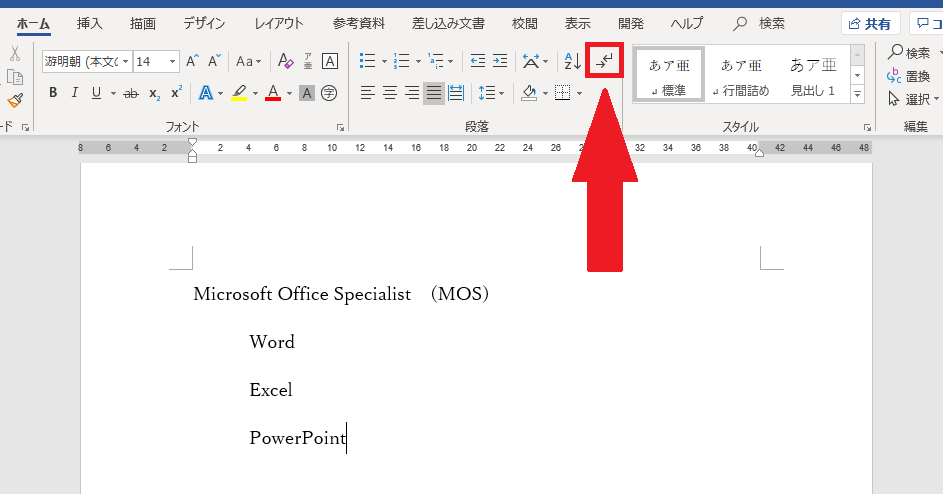Click 置換 replace button
Viewport: 943px width, 494px height.
click(909, 76)
